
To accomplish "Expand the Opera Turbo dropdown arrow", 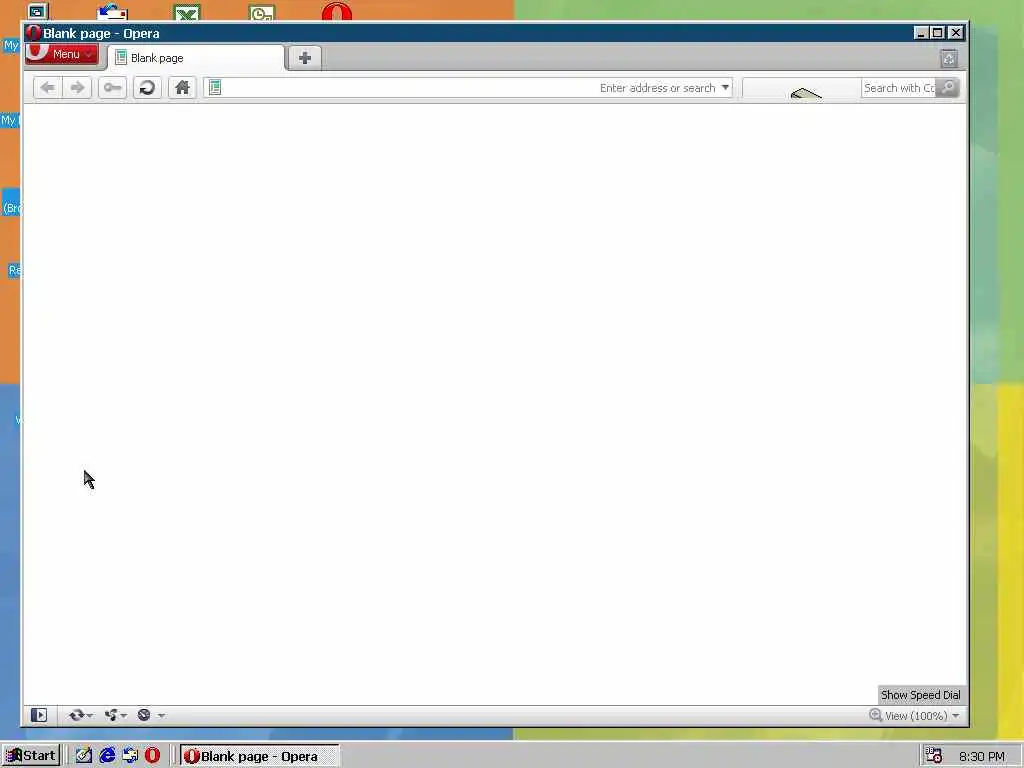I will [x=161, y=716].
